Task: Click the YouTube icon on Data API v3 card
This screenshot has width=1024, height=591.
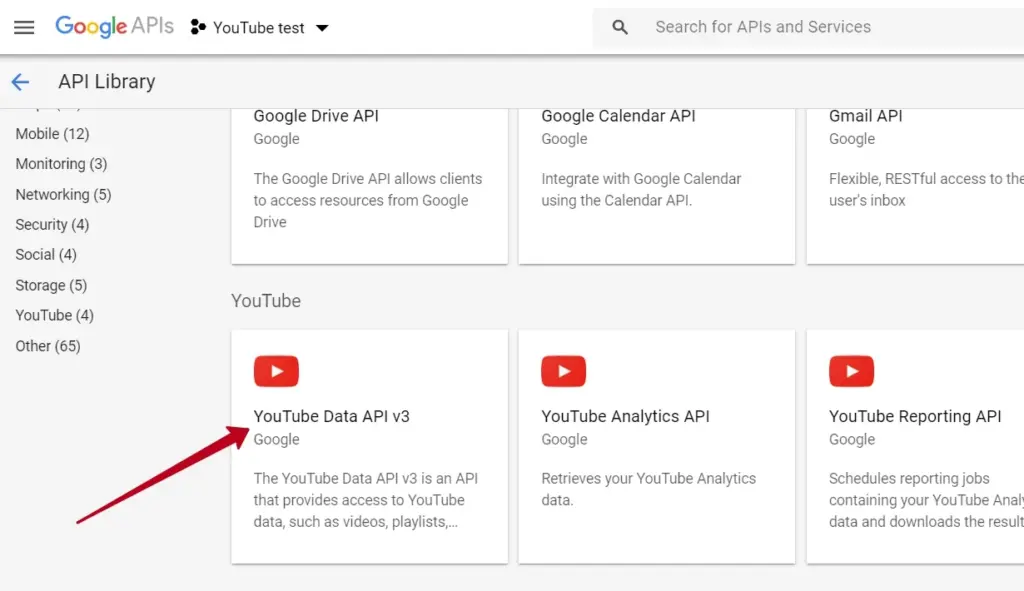Action: 276,371
